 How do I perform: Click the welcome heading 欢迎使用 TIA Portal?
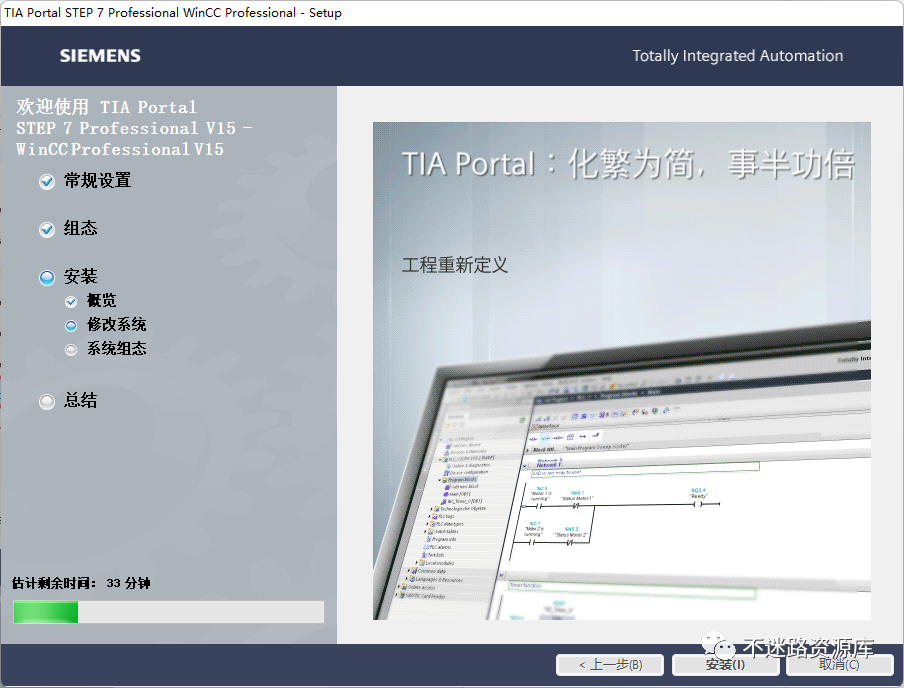pos(106,107)
